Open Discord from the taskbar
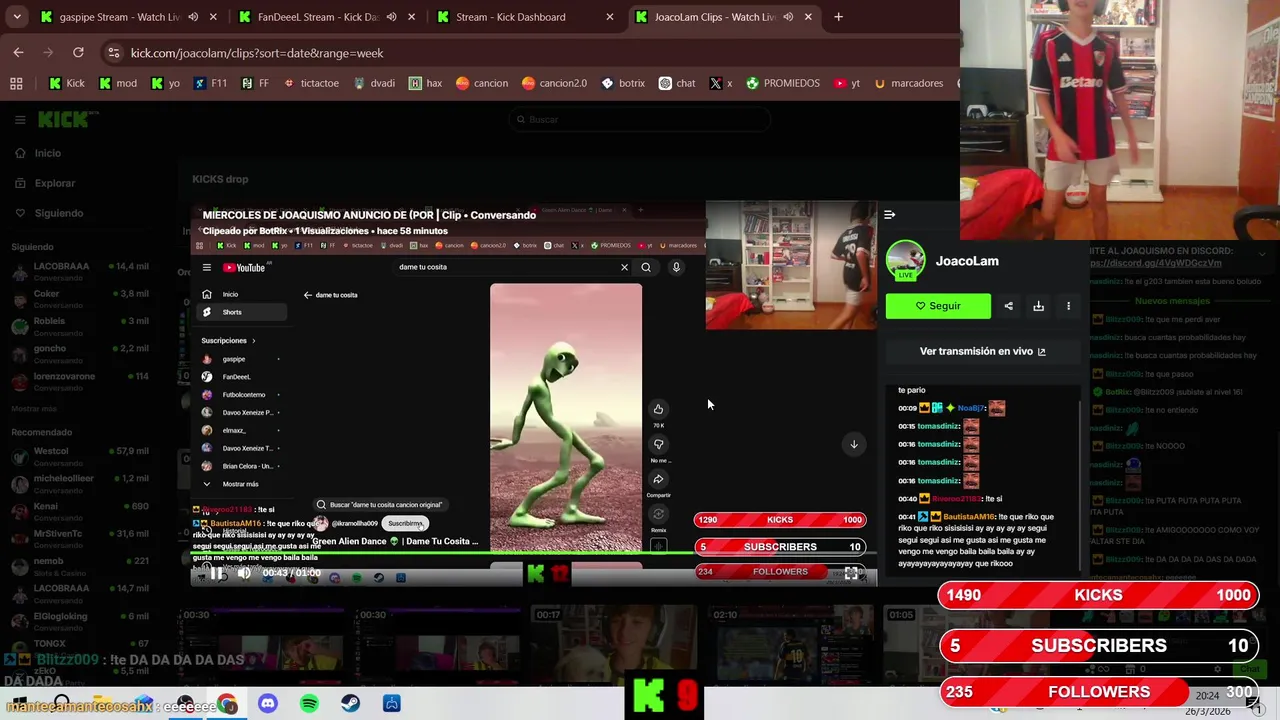Viewport: 1280px width, 720px height. [268, 704]
